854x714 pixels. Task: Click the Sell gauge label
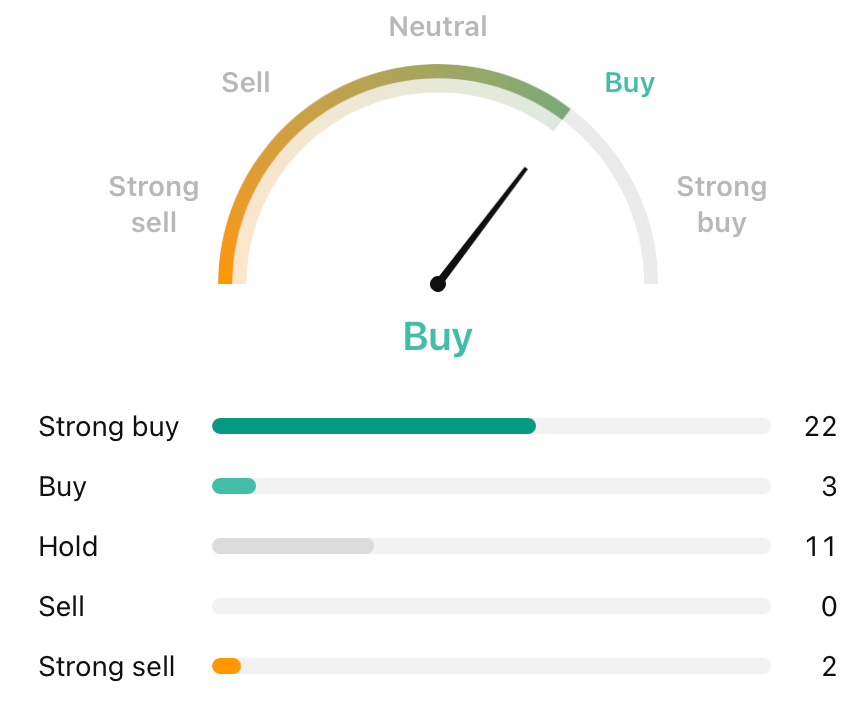pyautogui.click(x=246, y=83)
